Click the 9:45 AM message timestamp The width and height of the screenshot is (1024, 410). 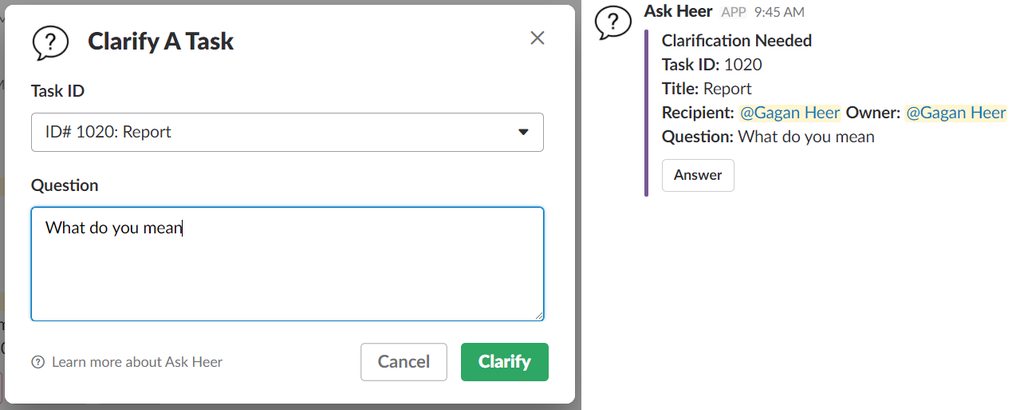779,12
